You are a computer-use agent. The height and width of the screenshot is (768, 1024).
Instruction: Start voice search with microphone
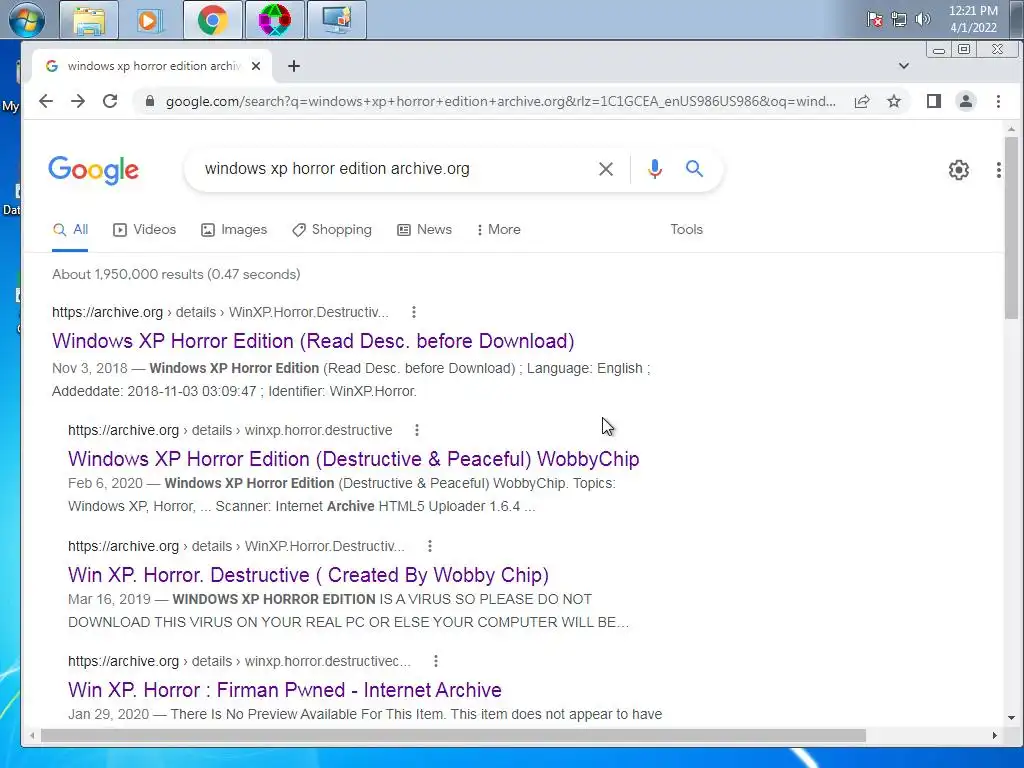[x=654, y=169]
